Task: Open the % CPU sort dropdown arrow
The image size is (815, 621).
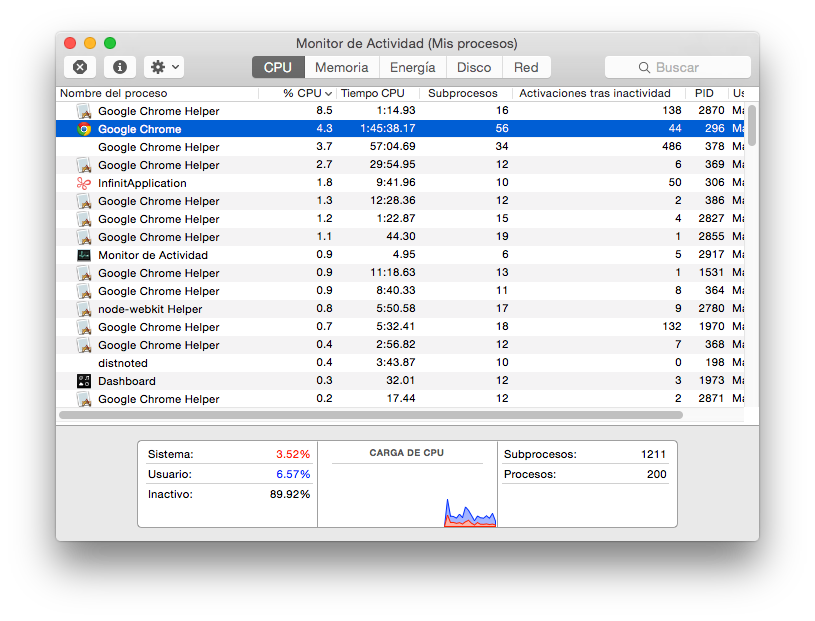Action: 328,93
